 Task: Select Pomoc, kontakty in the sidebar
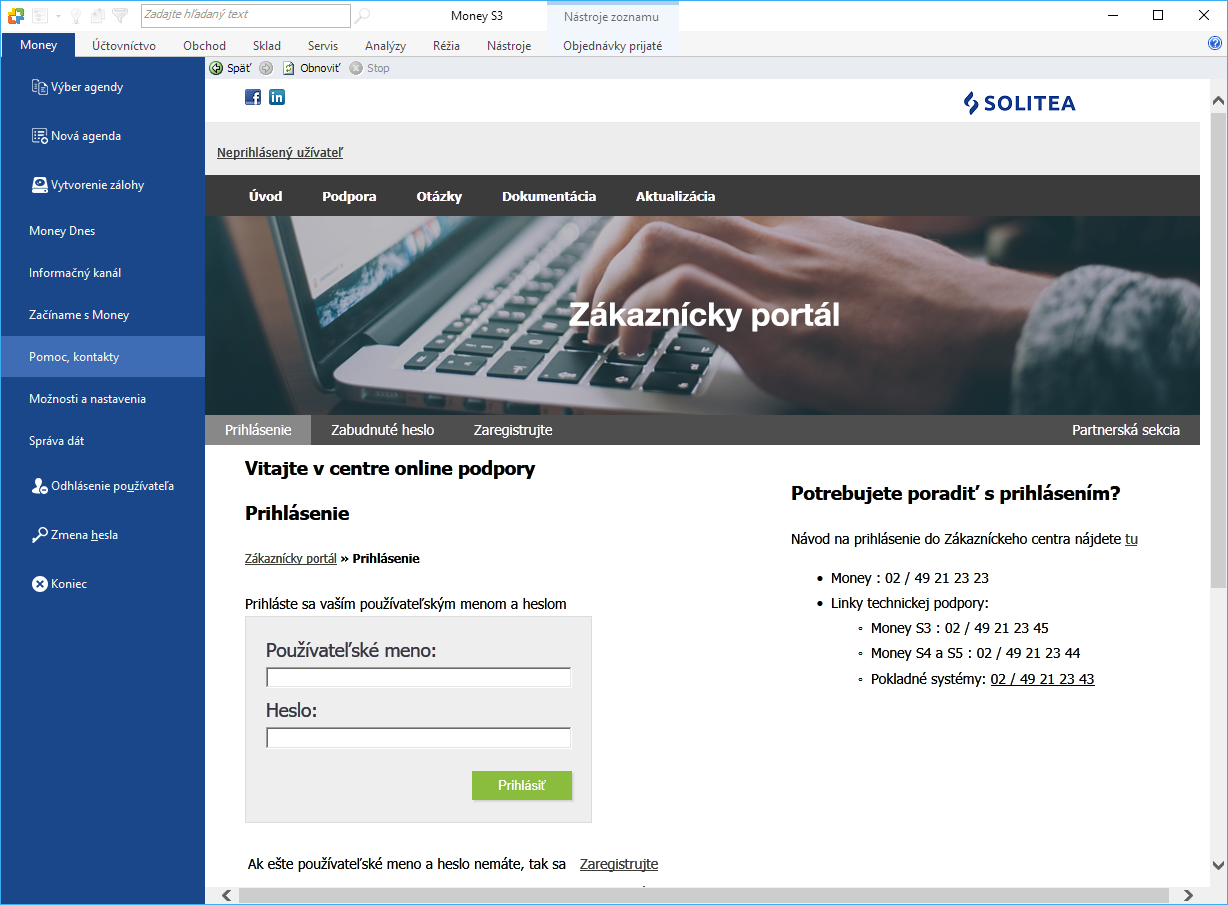[102, 357]
